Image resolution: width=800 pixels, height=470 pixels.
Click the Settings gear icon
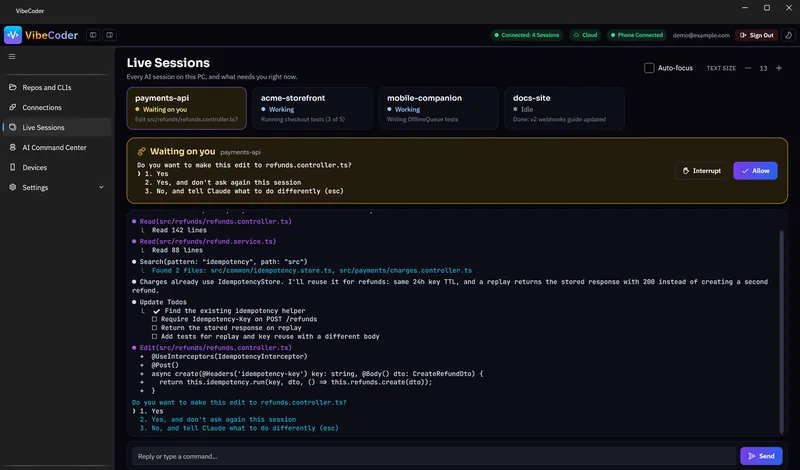13,187
